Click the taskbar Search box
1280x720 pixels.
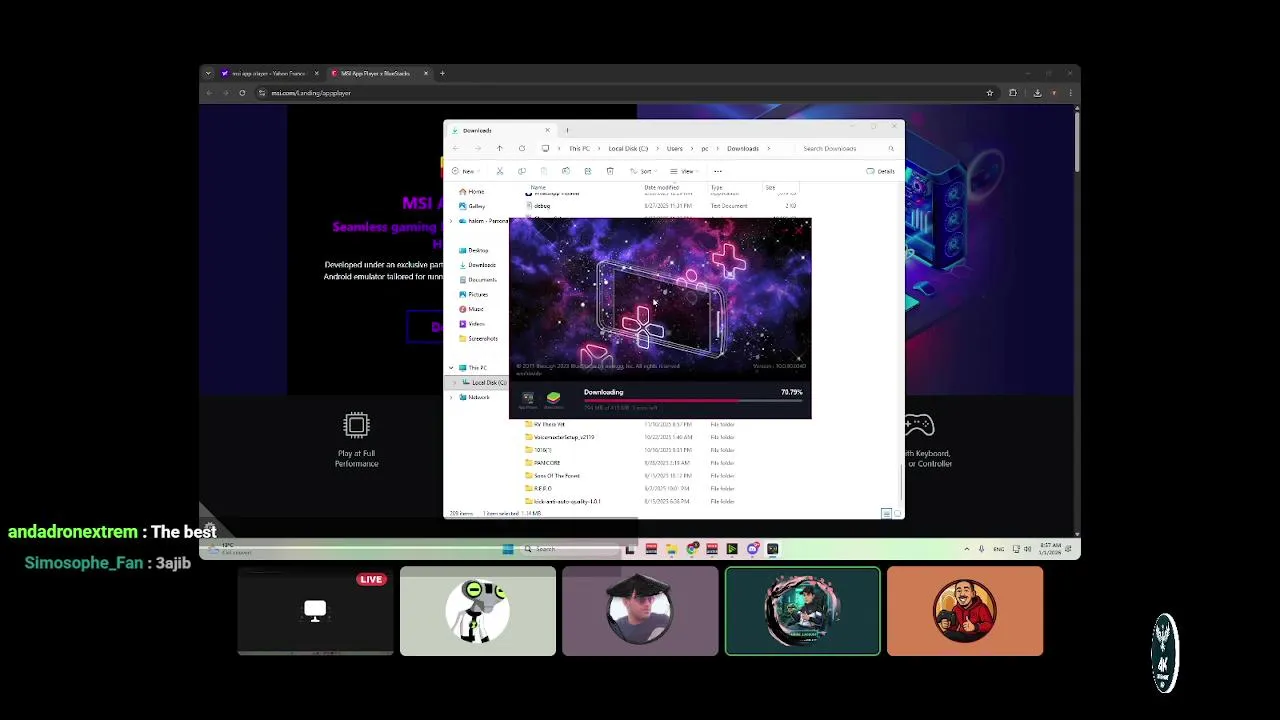click(570, 549)
